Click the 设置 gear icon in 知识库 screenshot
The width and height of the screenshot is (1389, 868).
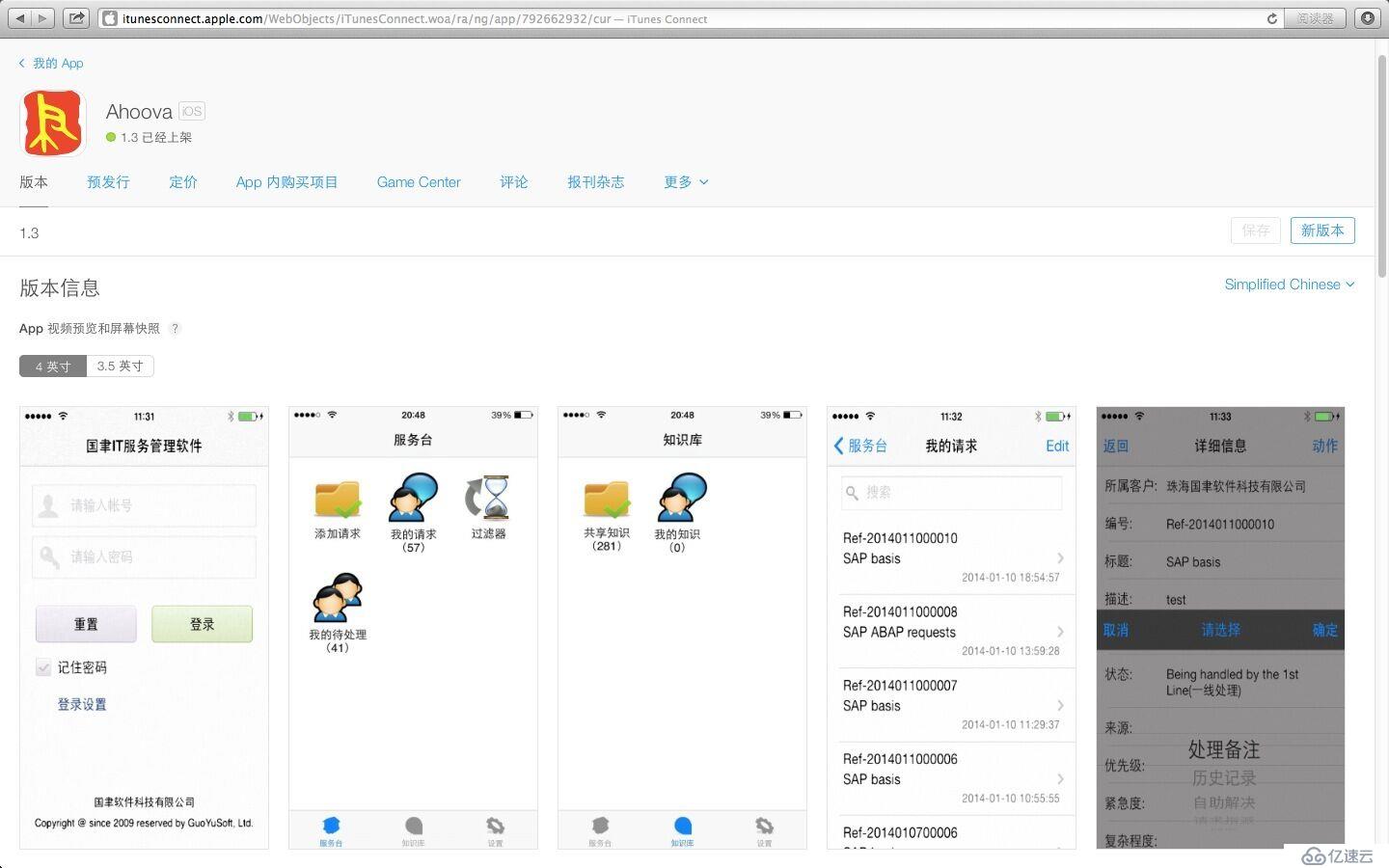click(x=764, y=826)
